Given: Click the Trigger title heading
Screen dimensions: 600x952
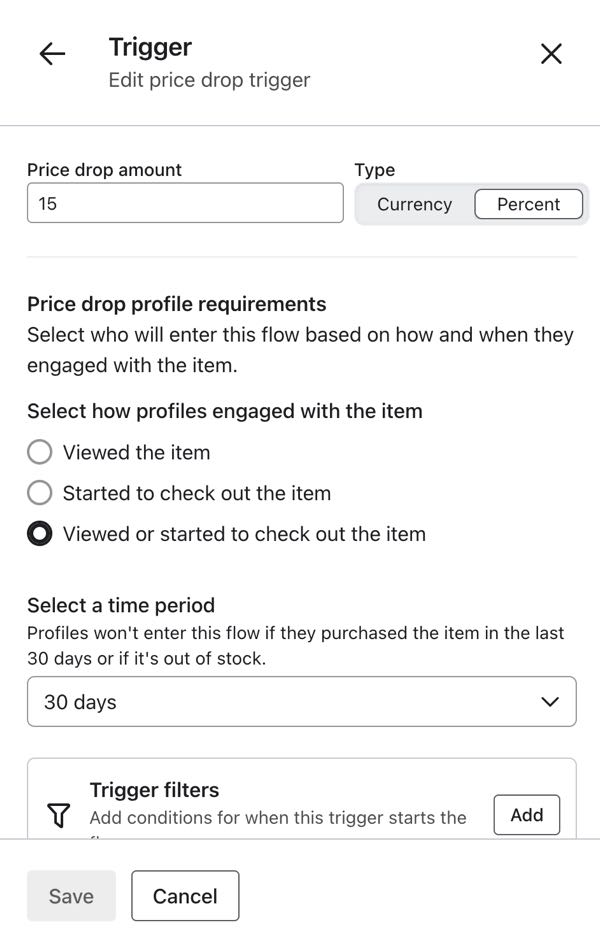Looking at the screenshot, I should point(150,46).
